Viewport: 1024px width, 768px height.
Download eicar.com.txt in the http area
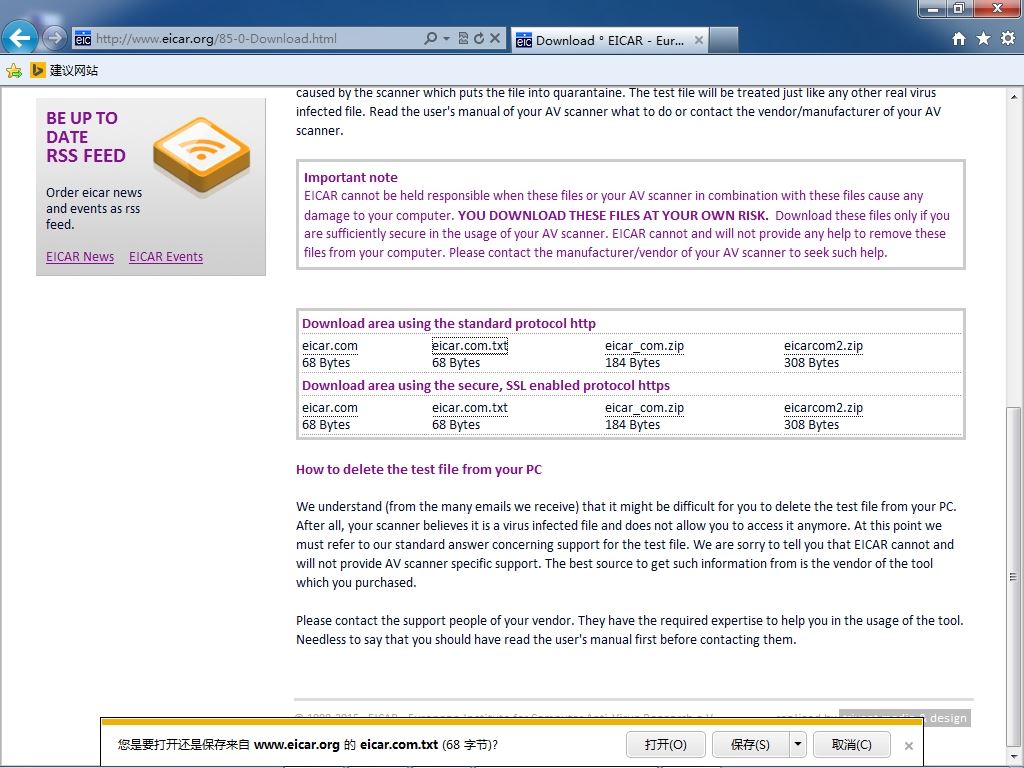(x=470, y=345)
